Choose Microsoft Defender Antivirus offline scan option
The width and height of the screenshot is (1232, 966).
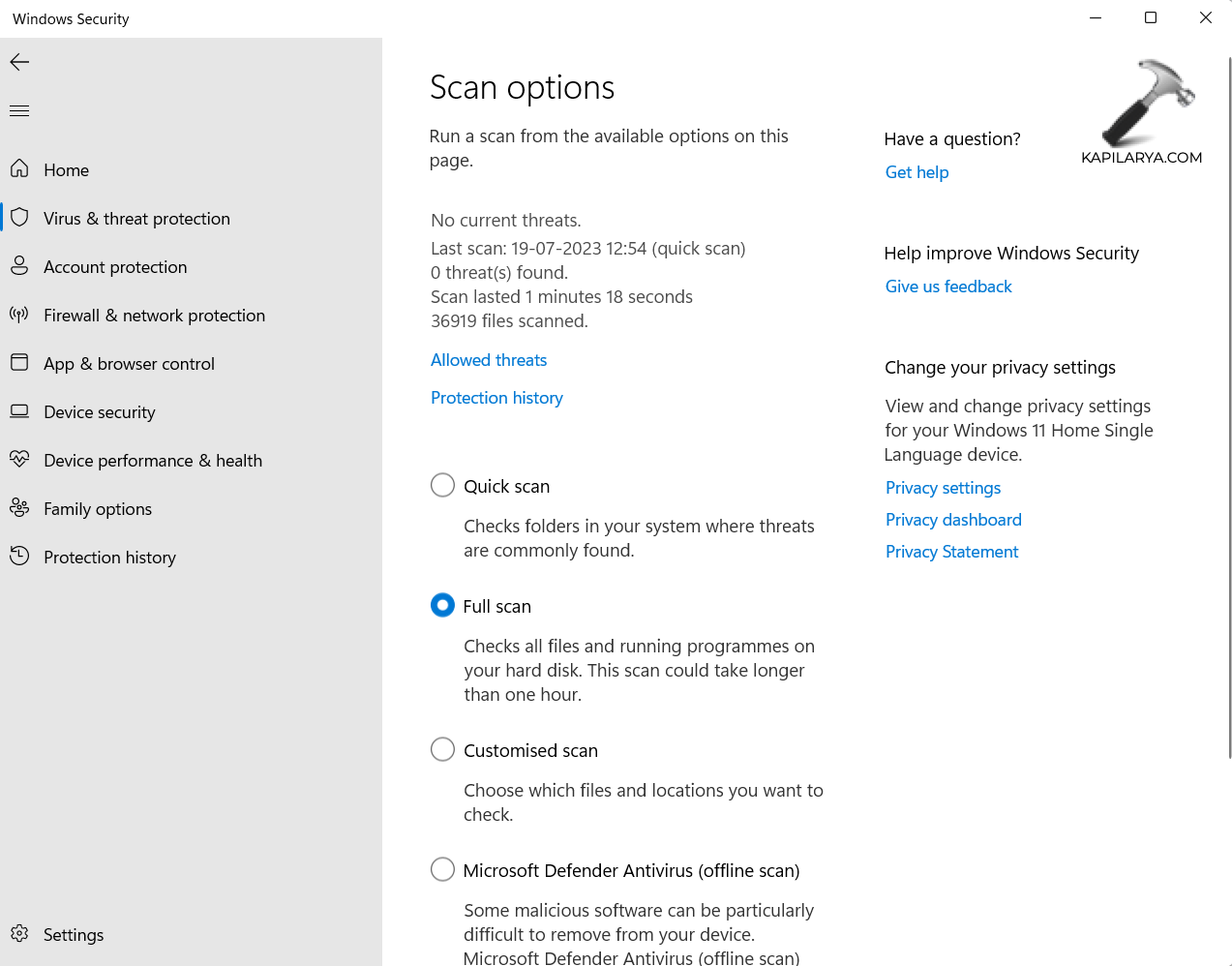442,869
